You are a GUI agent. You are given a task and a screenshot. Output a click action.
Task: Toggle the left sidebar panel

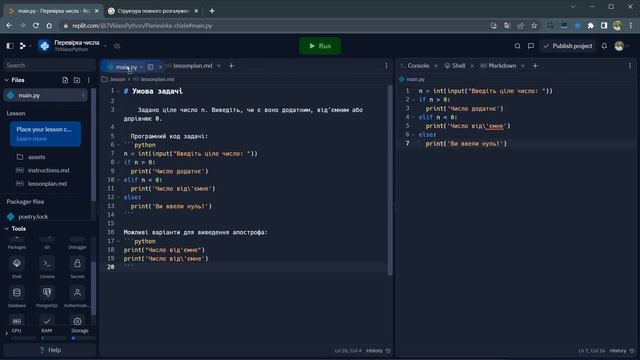10,46
